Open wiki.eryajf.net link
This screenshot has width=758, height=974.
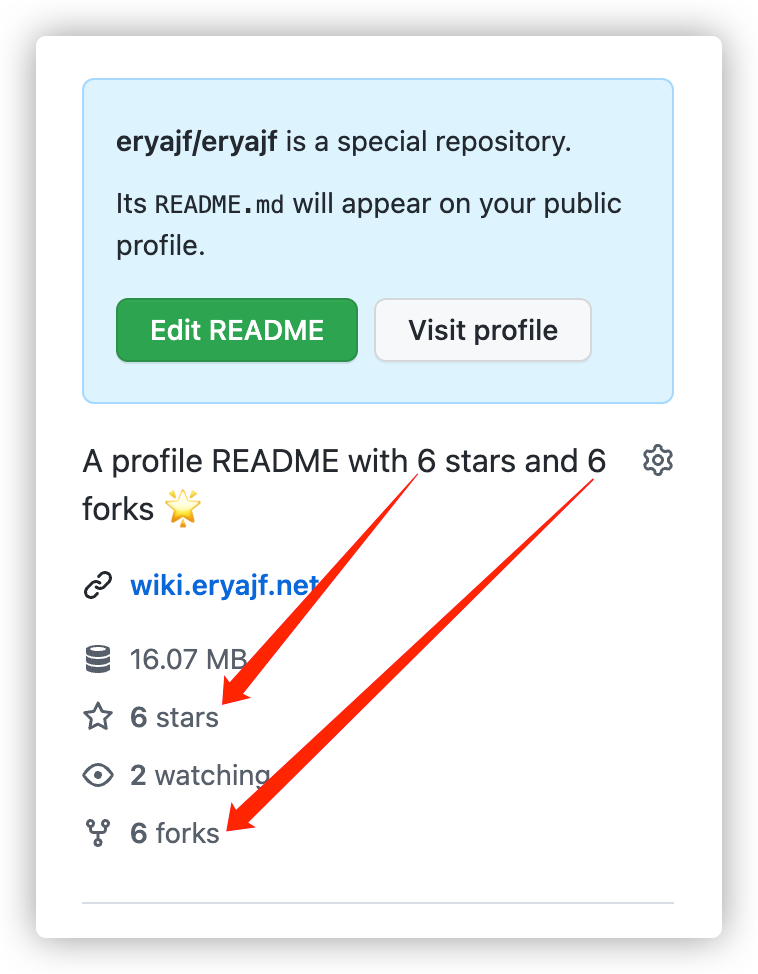click(224, 585)
